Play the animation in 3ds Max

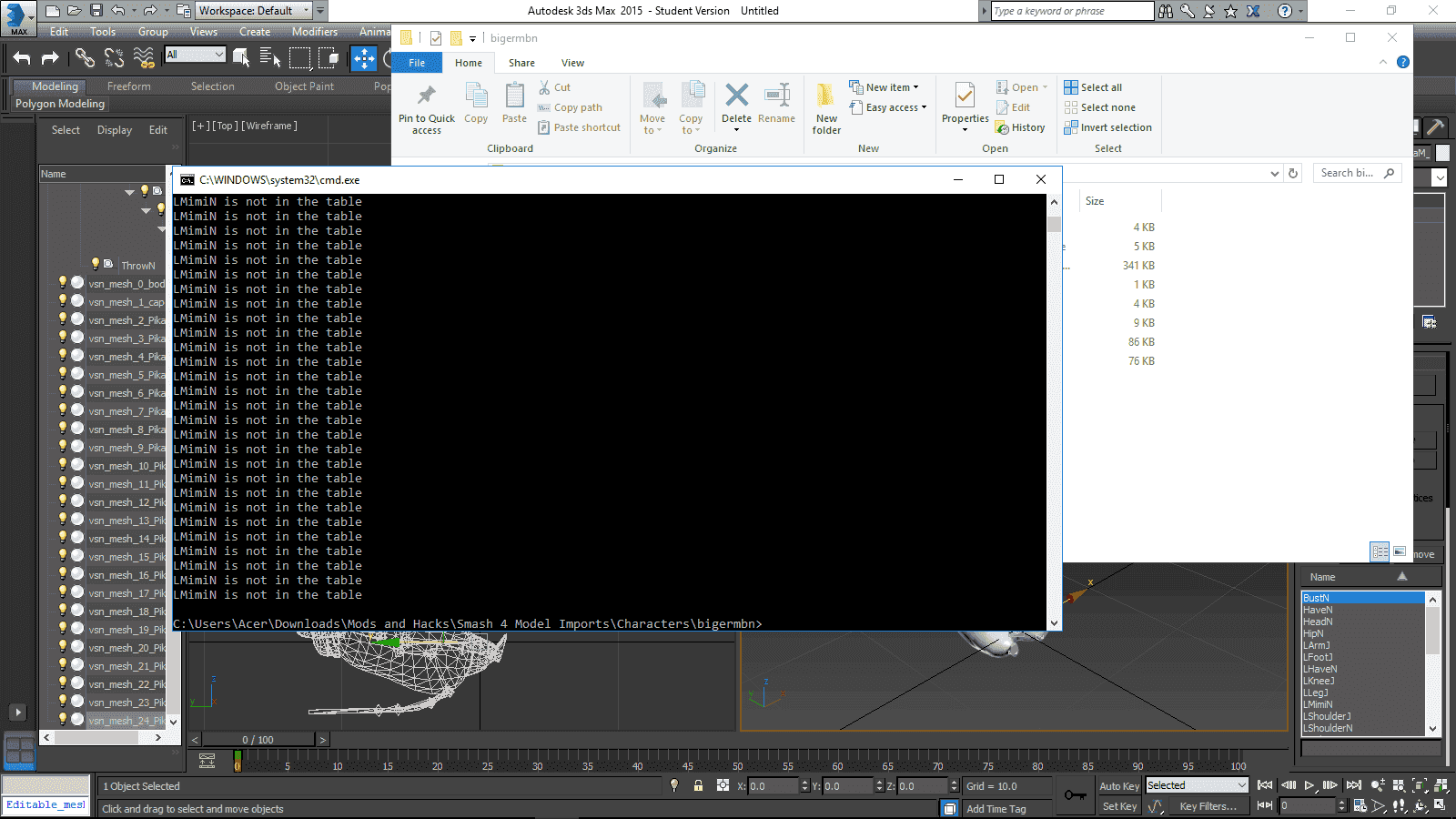click(x=1309, y=785)
